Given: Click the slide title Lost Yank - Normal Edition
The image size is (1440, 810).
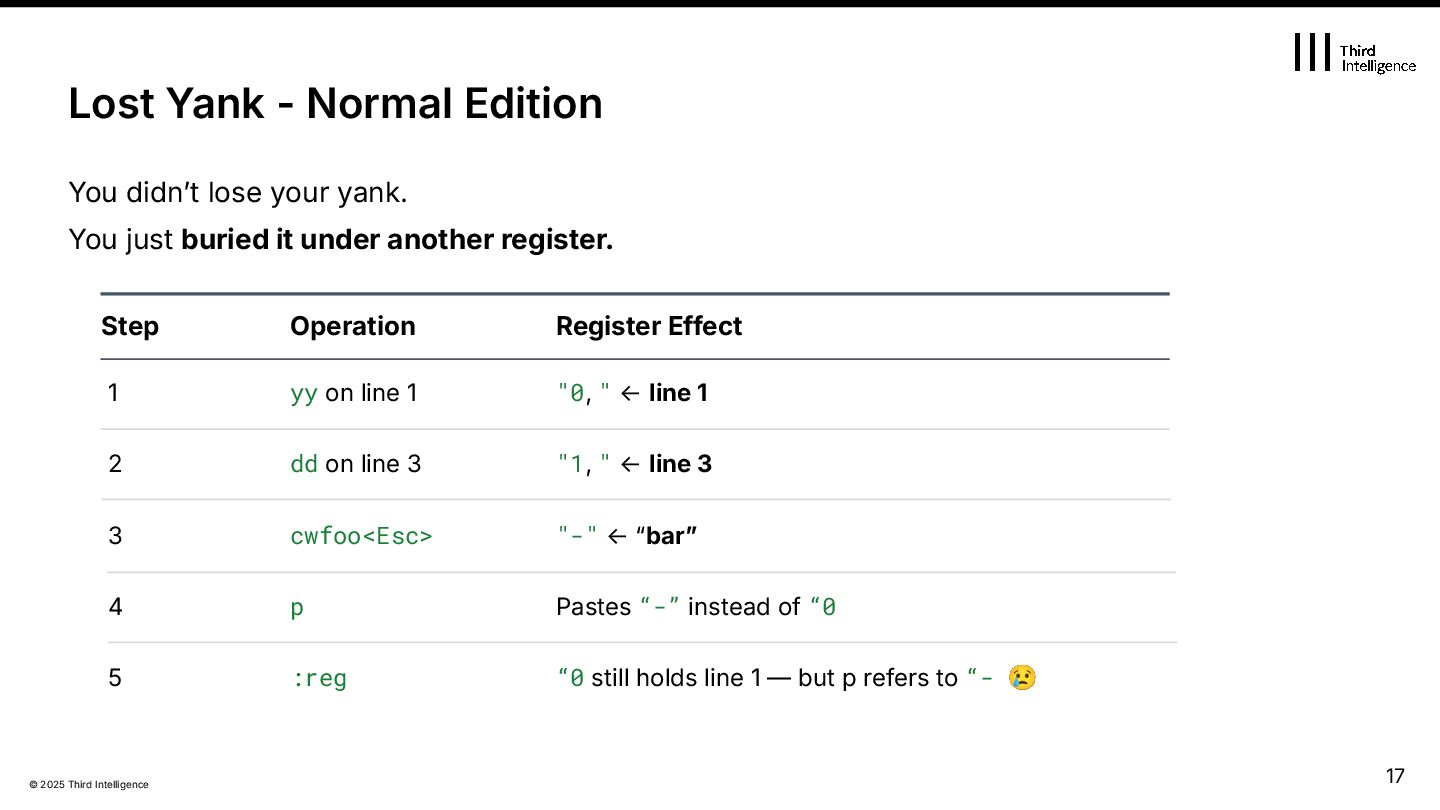Looking at the screenshot, I should pyautogui.click(x=335, y=104).
